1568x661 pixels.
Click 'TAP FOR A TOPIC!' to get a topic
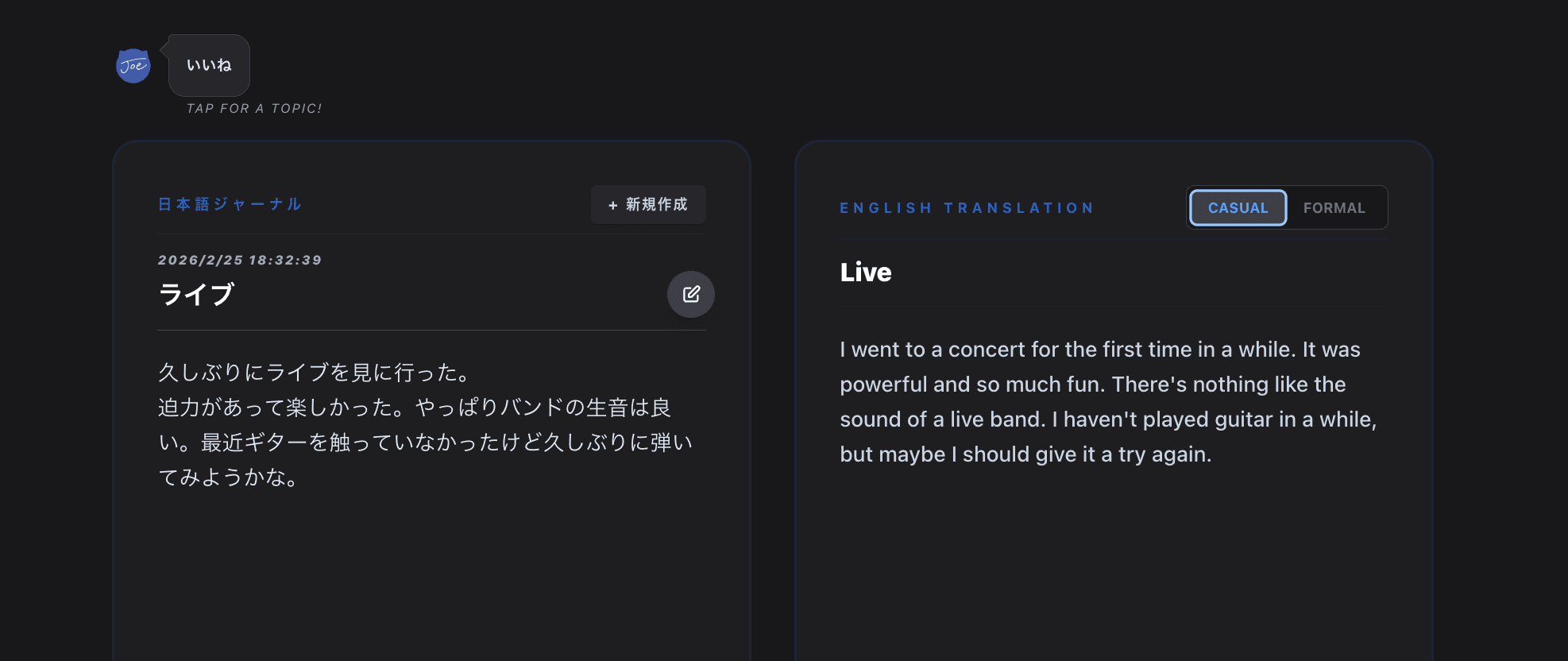click(253, 108)
